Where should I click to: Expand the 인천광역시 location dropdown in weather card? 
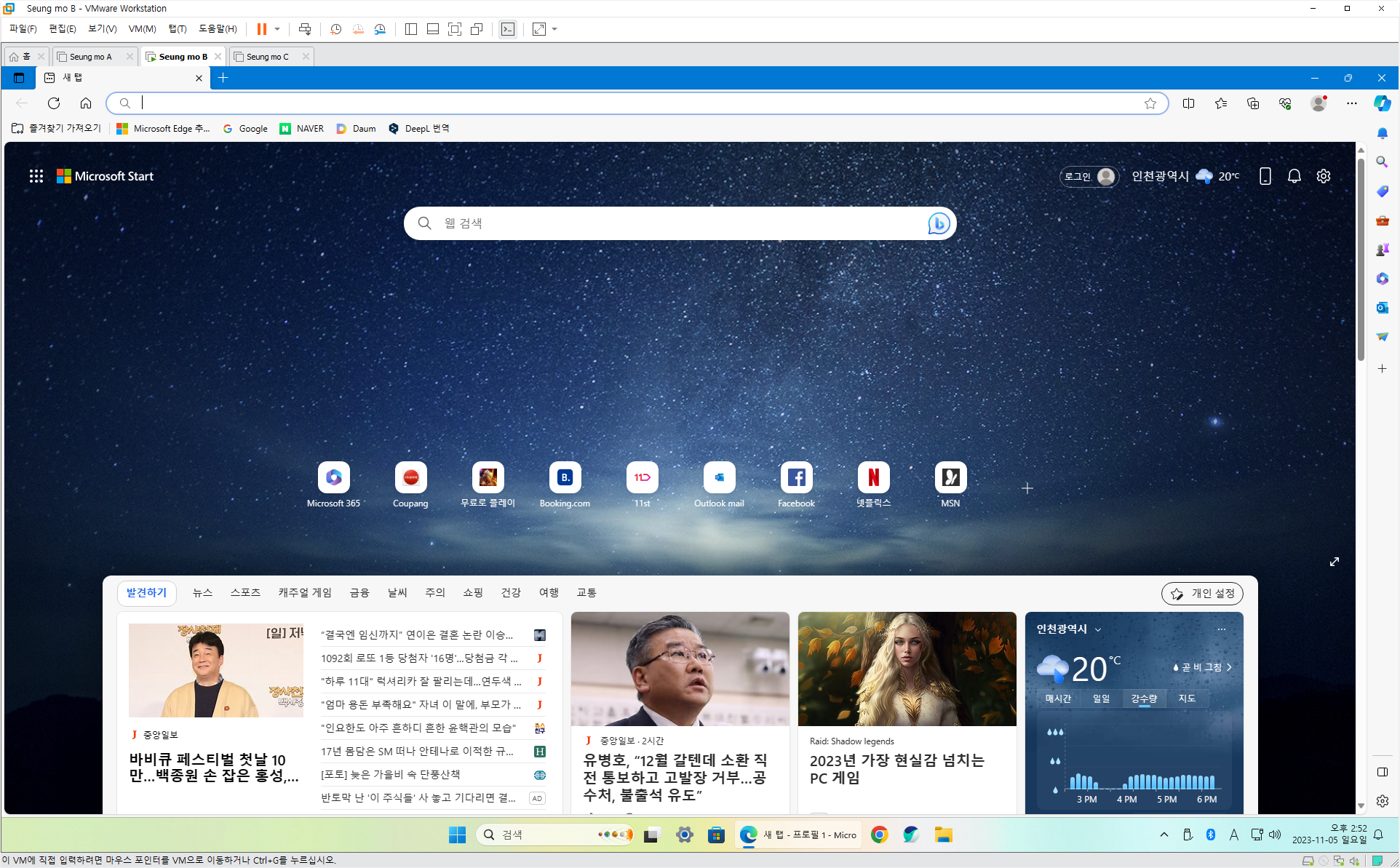click(1098, 629)
